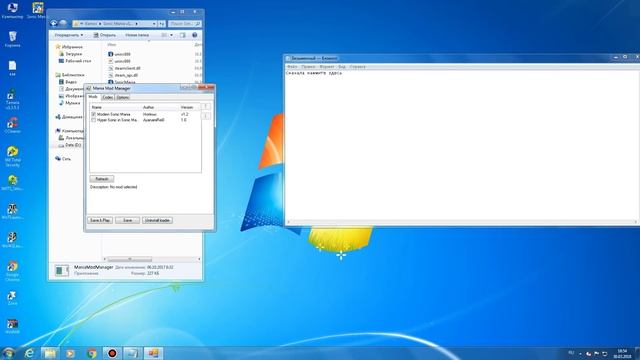Open the Упорядочить dropdown in Explorer
Image resolution: width=640 pixels, height=360 pixels.
[x=69, y=35]
